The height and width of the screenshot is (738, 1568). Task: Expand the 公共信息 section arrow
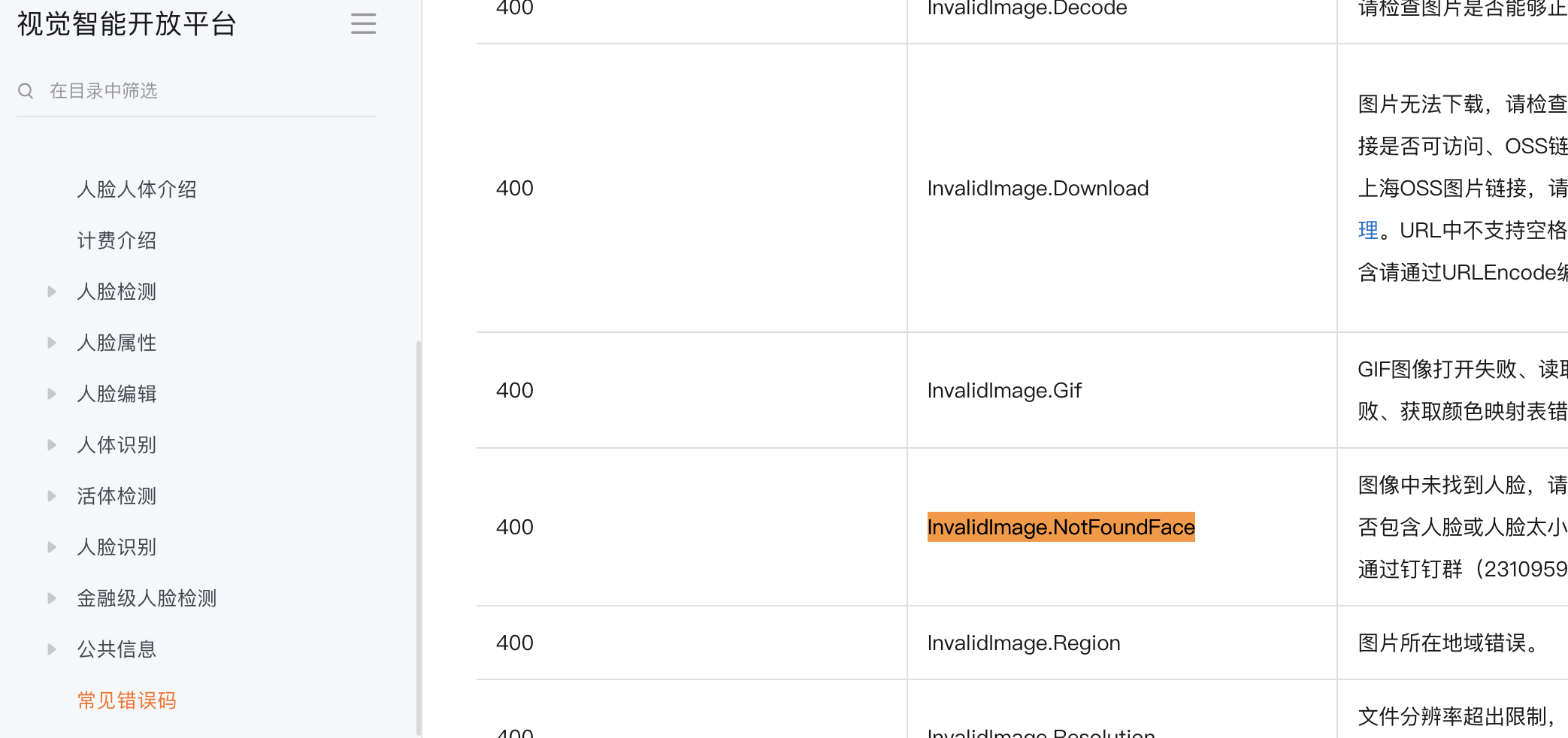tap(52, 649)
